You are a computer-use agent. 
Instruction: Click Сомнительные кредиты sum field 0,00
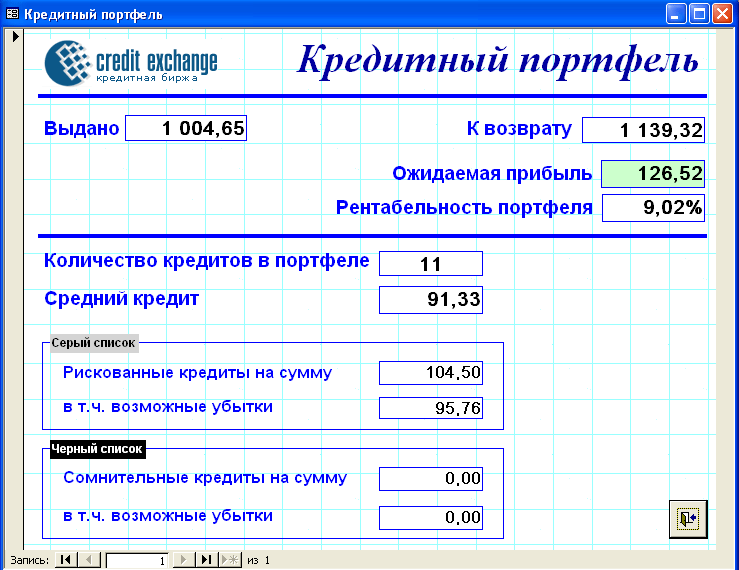click(x=431, y=479)
